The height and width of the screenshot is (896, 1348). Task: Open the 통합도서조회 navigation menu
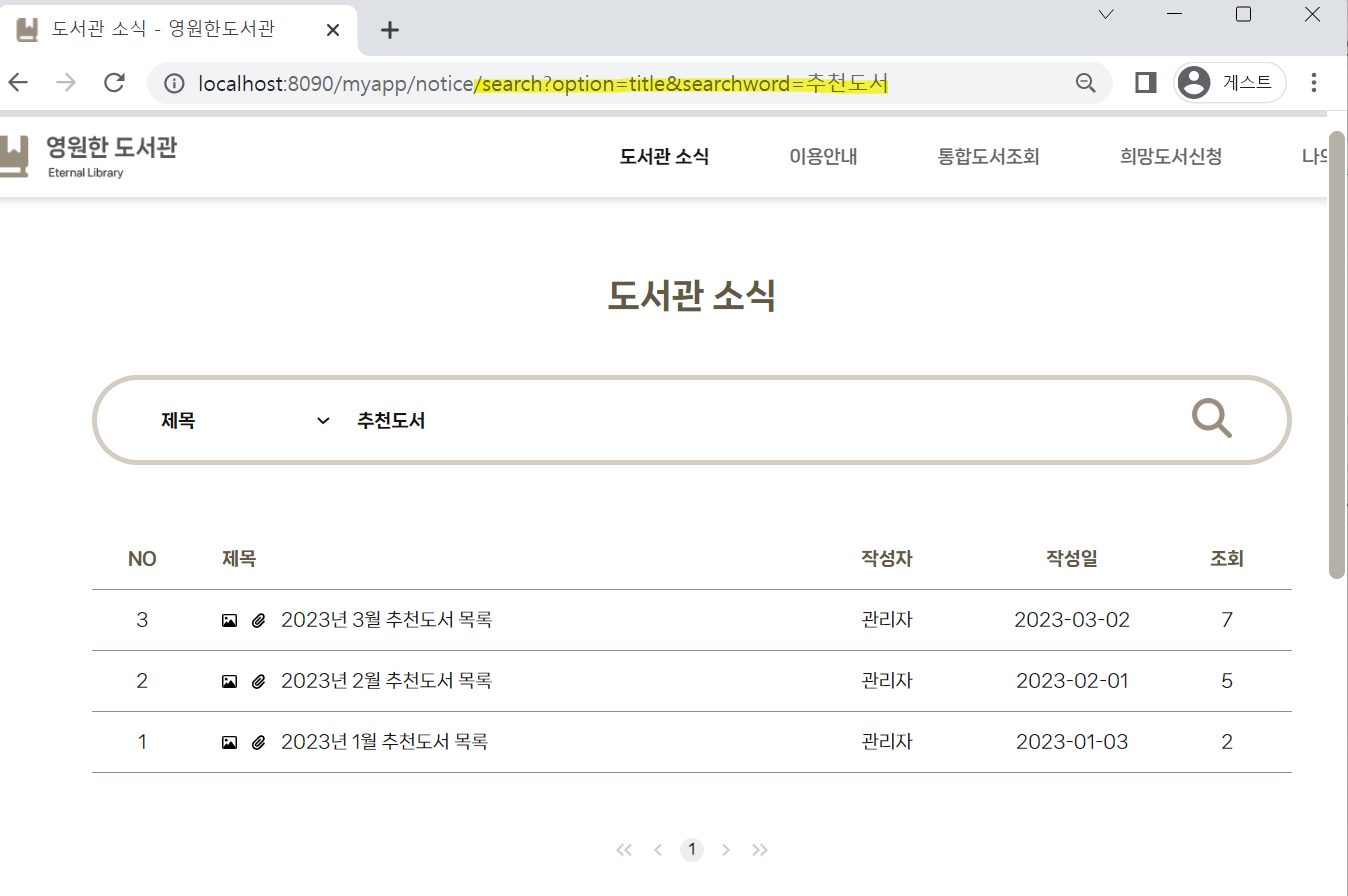[989, 157]
